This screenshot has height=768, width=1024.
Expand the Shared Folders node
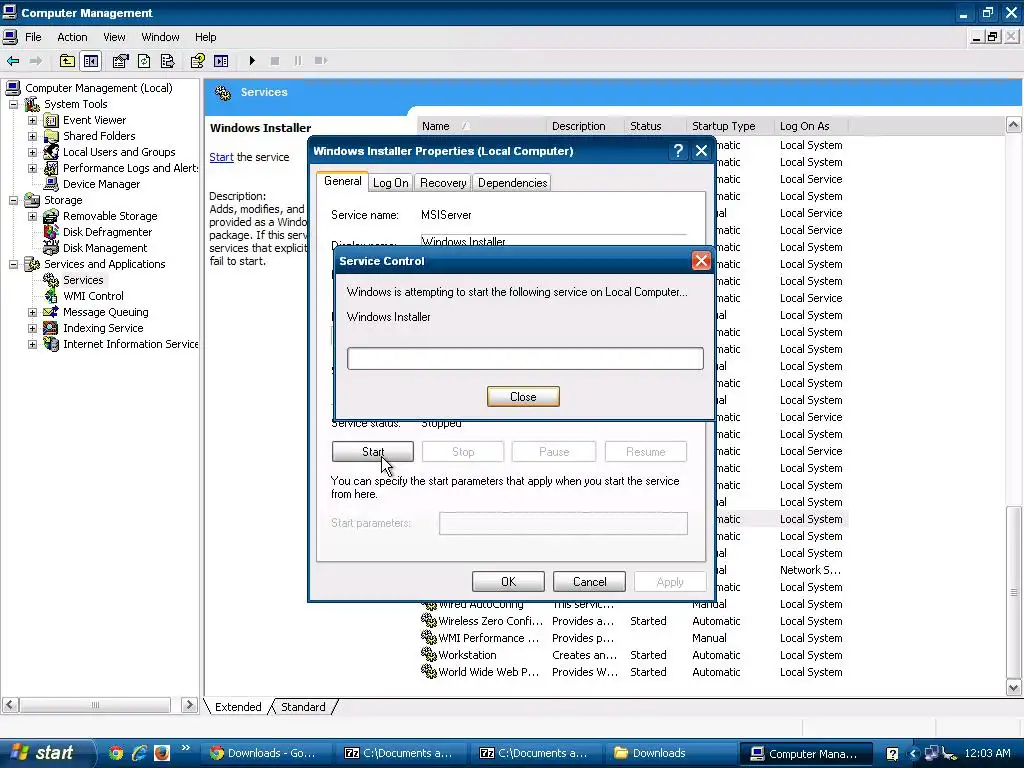click(32, 136)
